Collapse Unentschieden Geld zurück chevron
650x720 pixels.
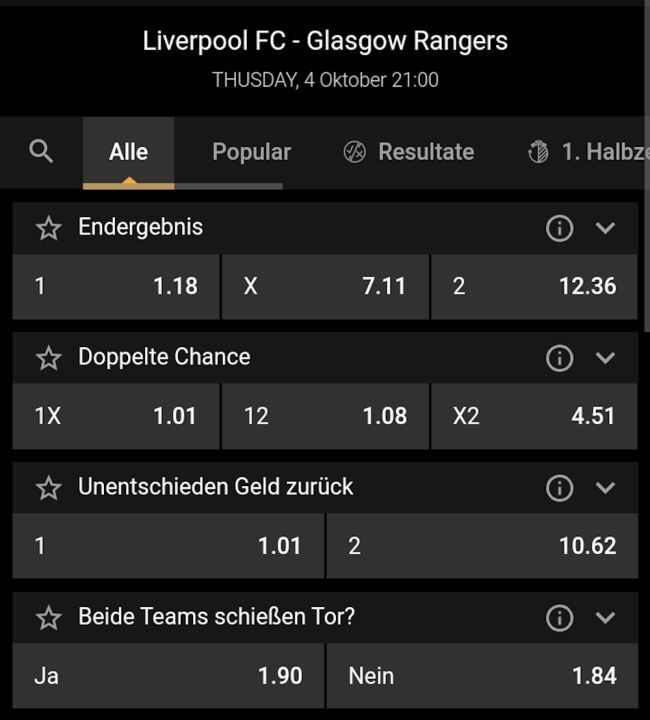605,488
